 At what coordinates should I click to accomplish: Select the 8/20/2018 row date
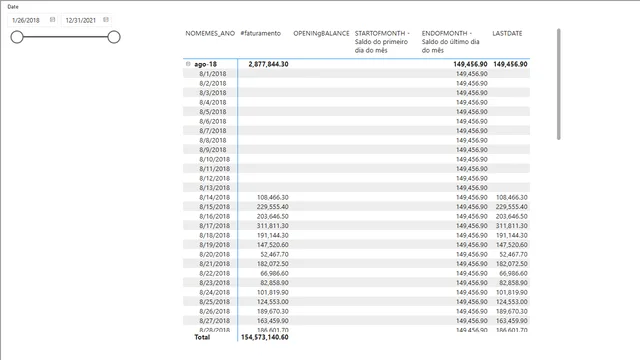click(x=214, y=254)
